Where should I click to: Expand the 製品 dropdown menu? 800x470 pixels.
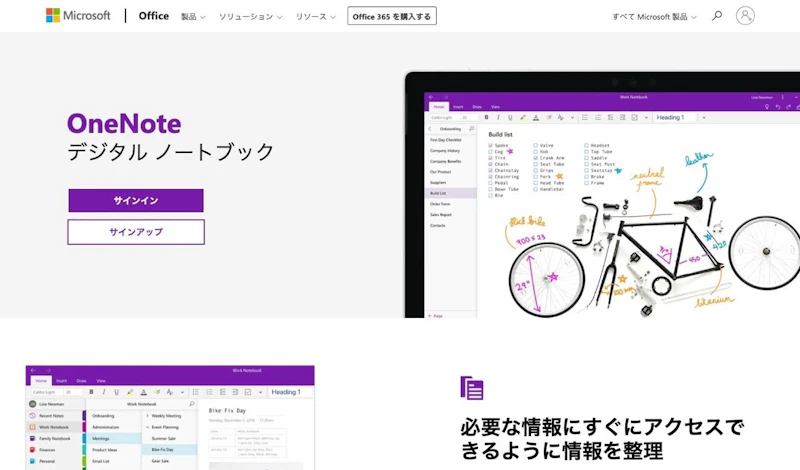(193, 16)
